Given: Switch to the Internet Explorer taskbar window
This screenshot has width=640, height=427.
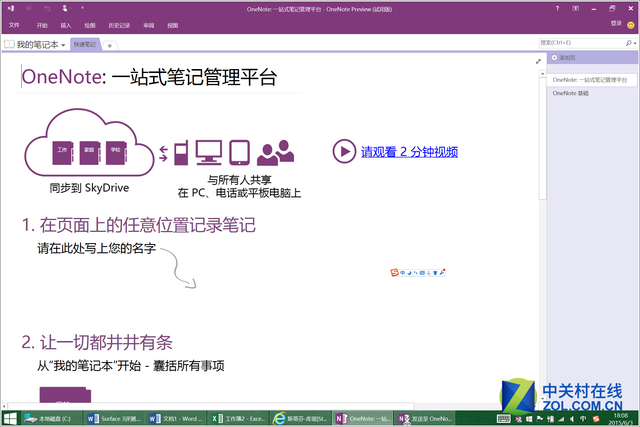Looking at the screenshot, I should point(300,418).
